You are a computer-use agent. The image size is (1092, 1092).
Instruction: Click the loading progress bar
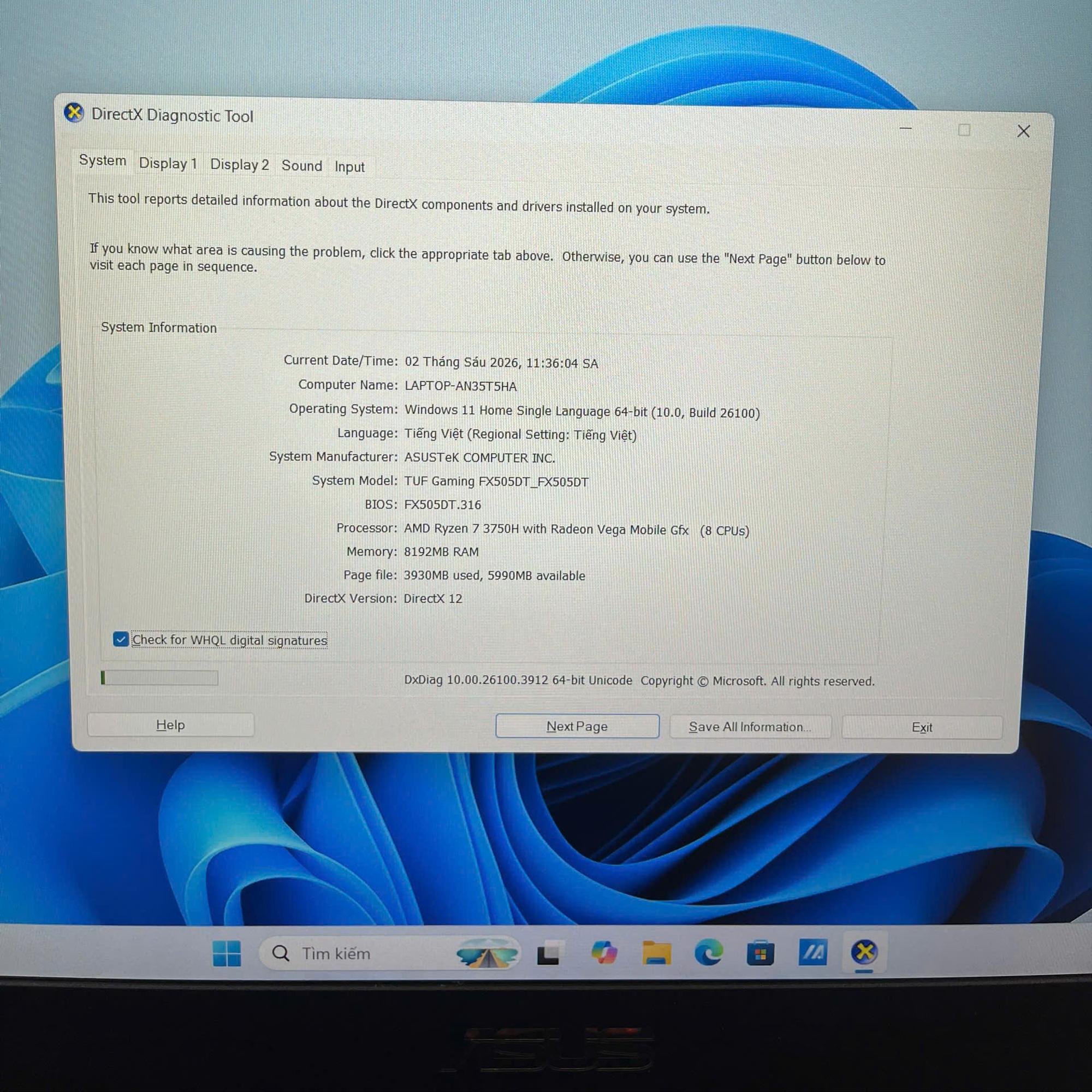(159, 678)
